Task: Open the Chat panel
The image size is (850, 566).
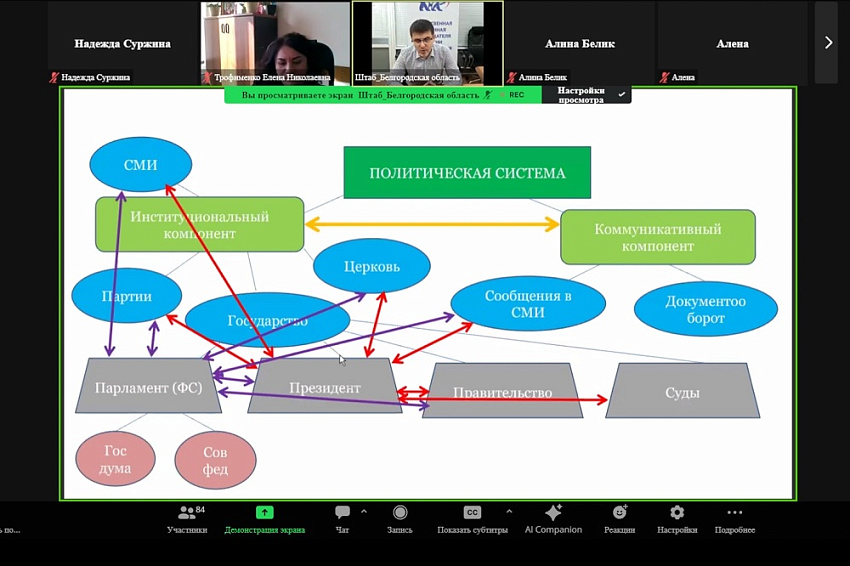Action: (x=342, y=513)
